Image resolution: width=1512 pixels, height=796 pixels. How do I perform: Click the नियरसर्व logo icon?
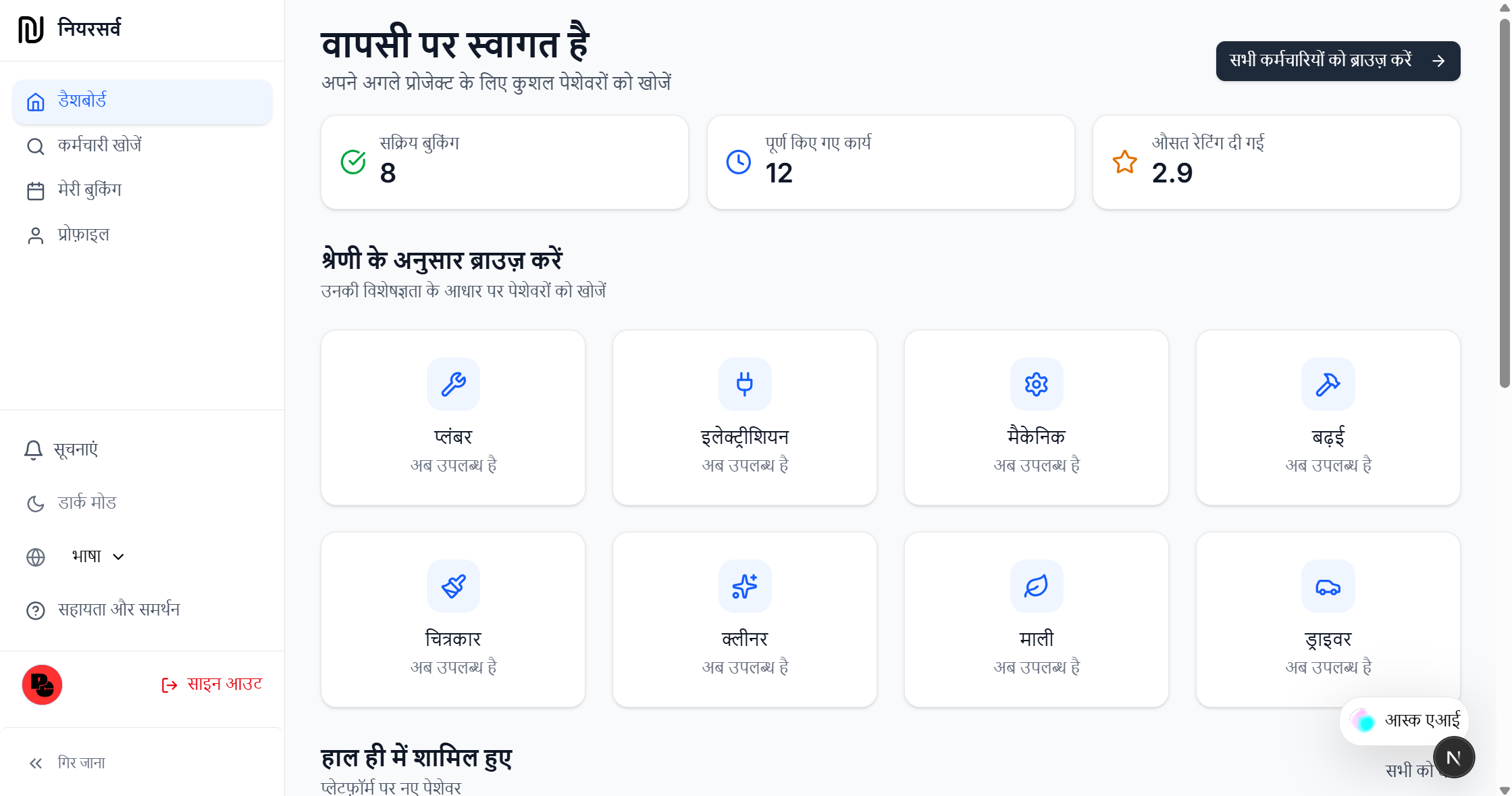(x=32, y=28)
